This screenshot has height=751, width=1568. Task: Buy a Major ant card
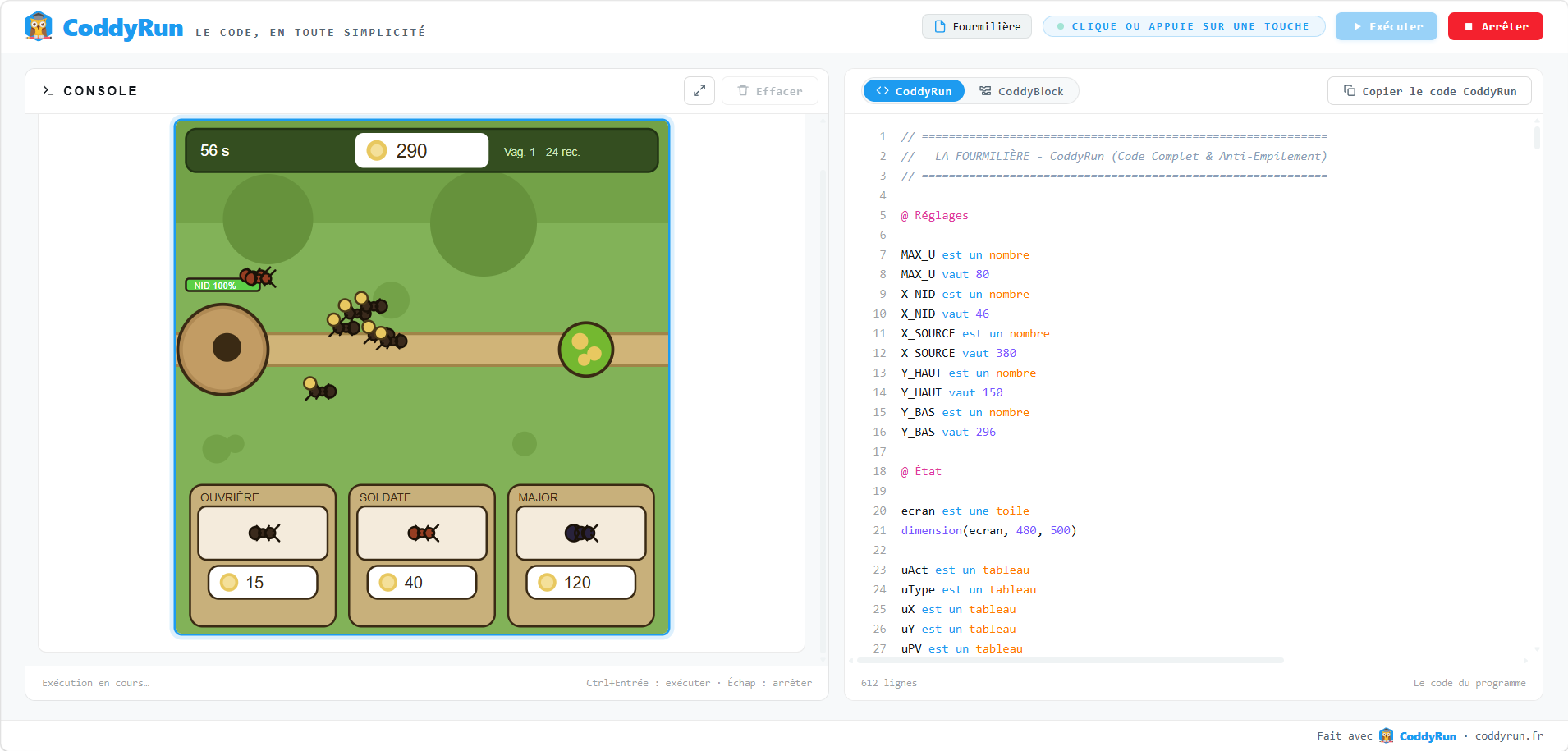click(581, 556)
